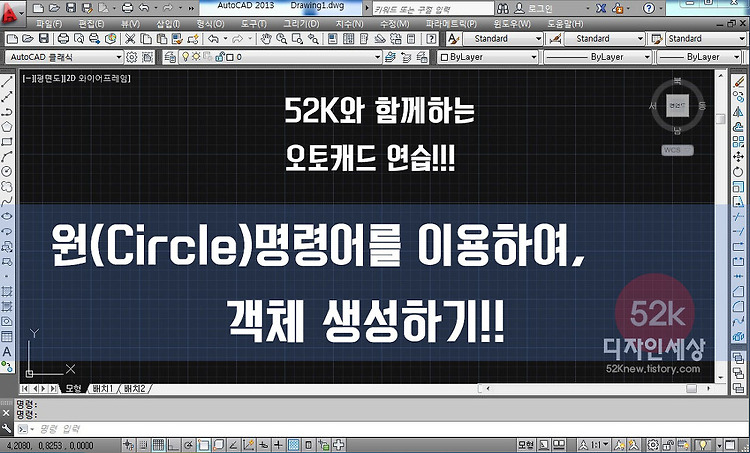Select the Polyline draw tool

(x=7, y=112)
